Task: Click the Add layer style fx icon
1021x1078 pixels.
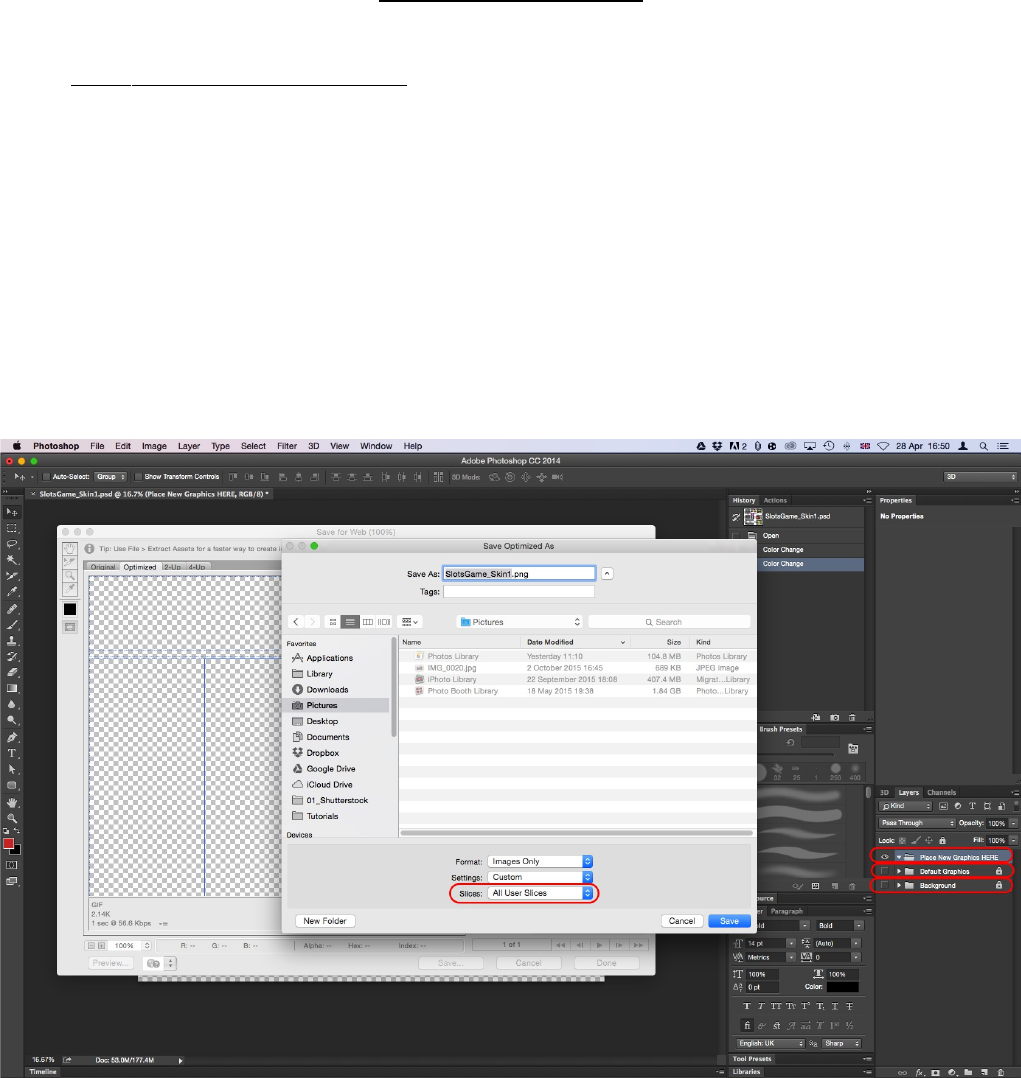Action: tap(919, 1072)
